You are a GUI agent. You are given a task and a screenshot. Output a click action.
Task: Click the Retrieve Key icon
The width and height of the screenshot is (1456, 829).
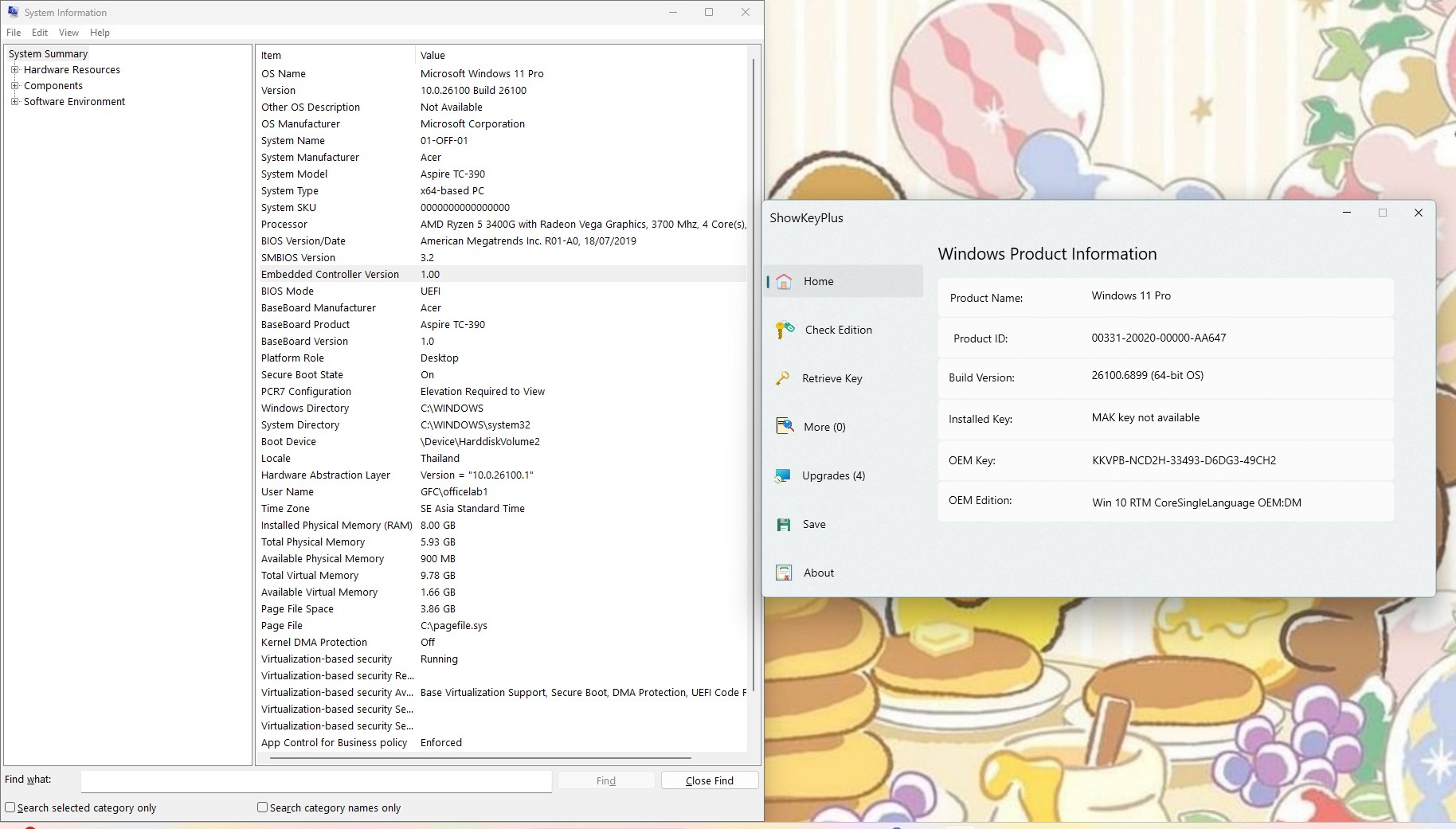783,378
